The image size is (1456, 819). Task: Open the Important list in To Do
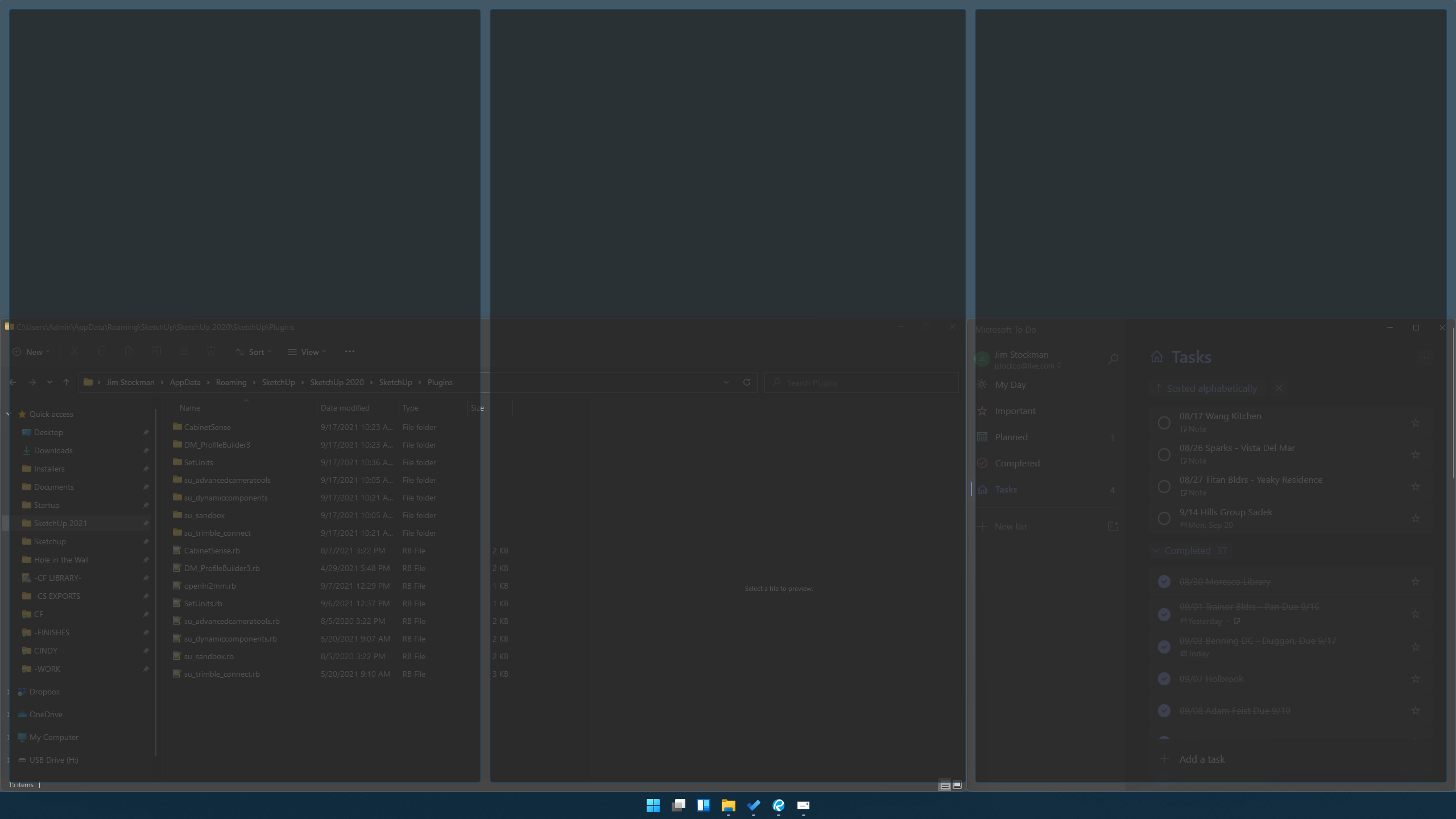pos(1015,411)
